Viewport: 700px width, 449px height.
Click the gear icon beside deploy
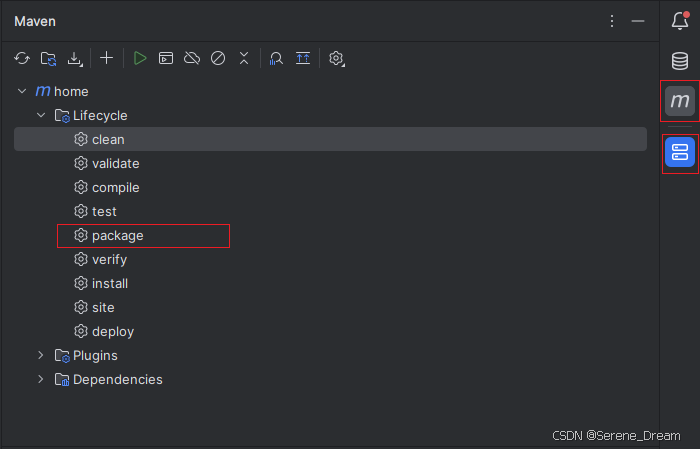(81, 331)
